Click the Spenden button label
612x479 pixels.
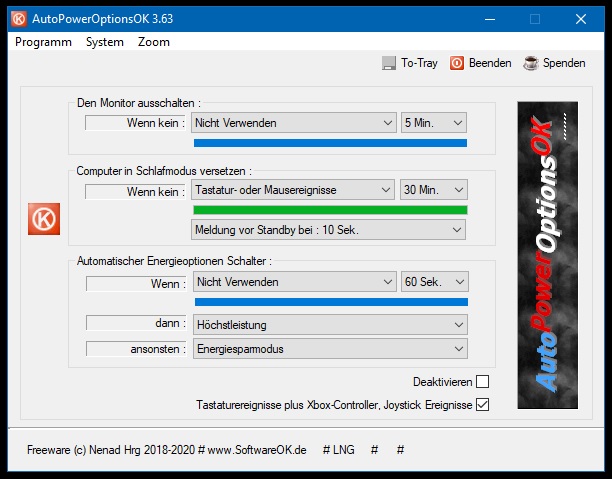click(x=564, y=63)
